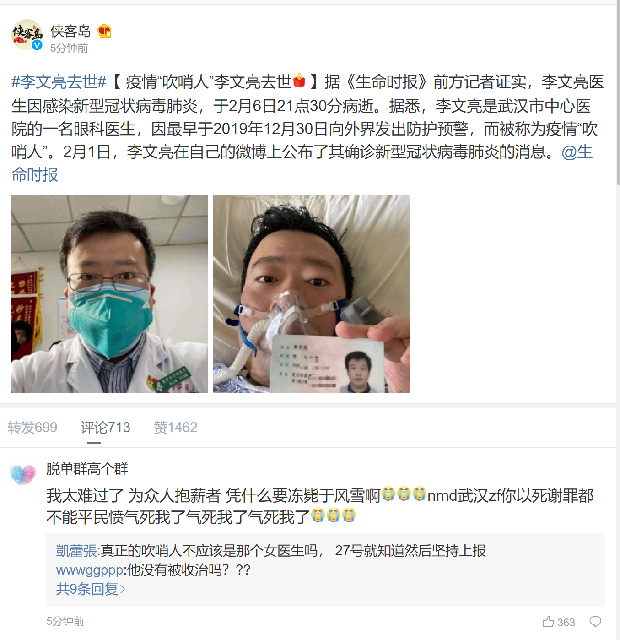This screenshot has width=620, height=640.
Task: Open wwwggppp replier profile link
Action: (89, 570)
